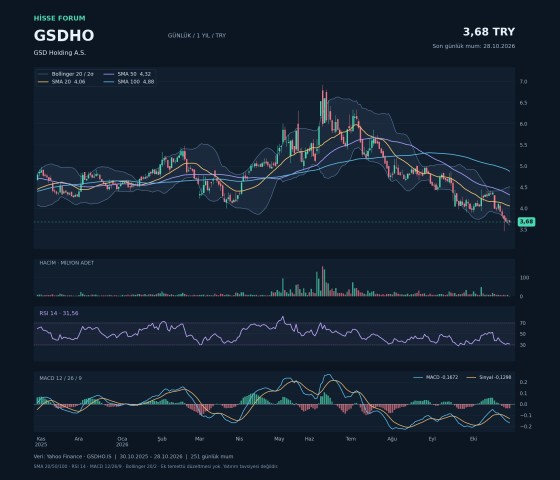Click the 7.0 price axis label
560x480 pixels.
pyautogui.click(x=523, y=82)
